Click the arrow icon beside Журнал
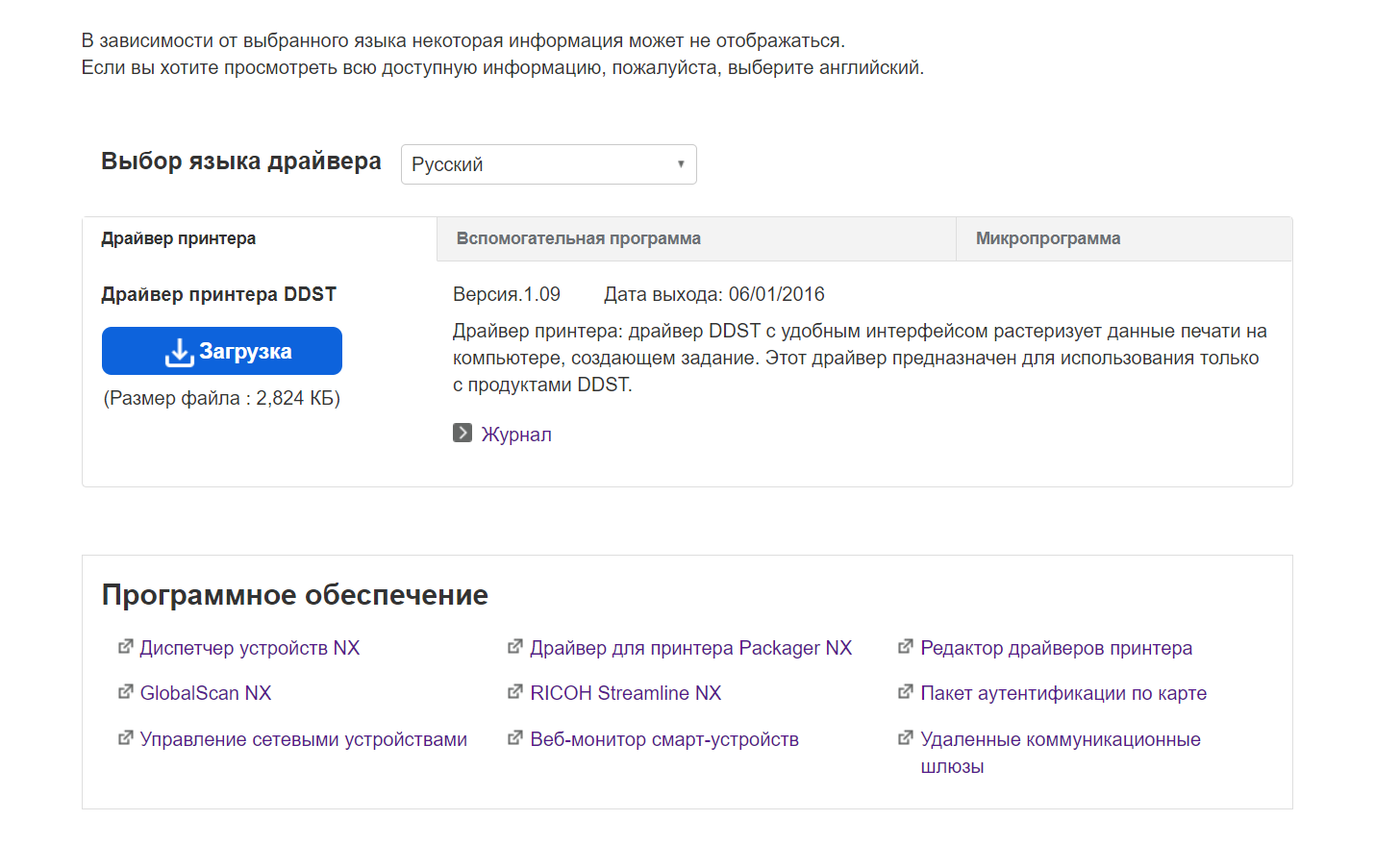The height and width of the screenshot is (845, 1400). point(462,434)
